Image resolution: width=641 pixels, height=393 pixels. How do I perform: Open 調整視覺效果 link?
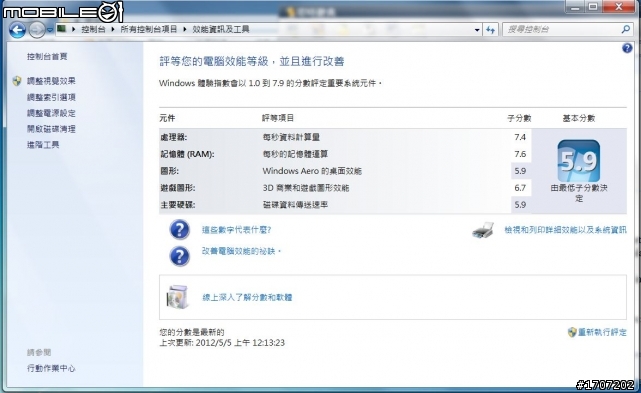[x=51, y=81]
